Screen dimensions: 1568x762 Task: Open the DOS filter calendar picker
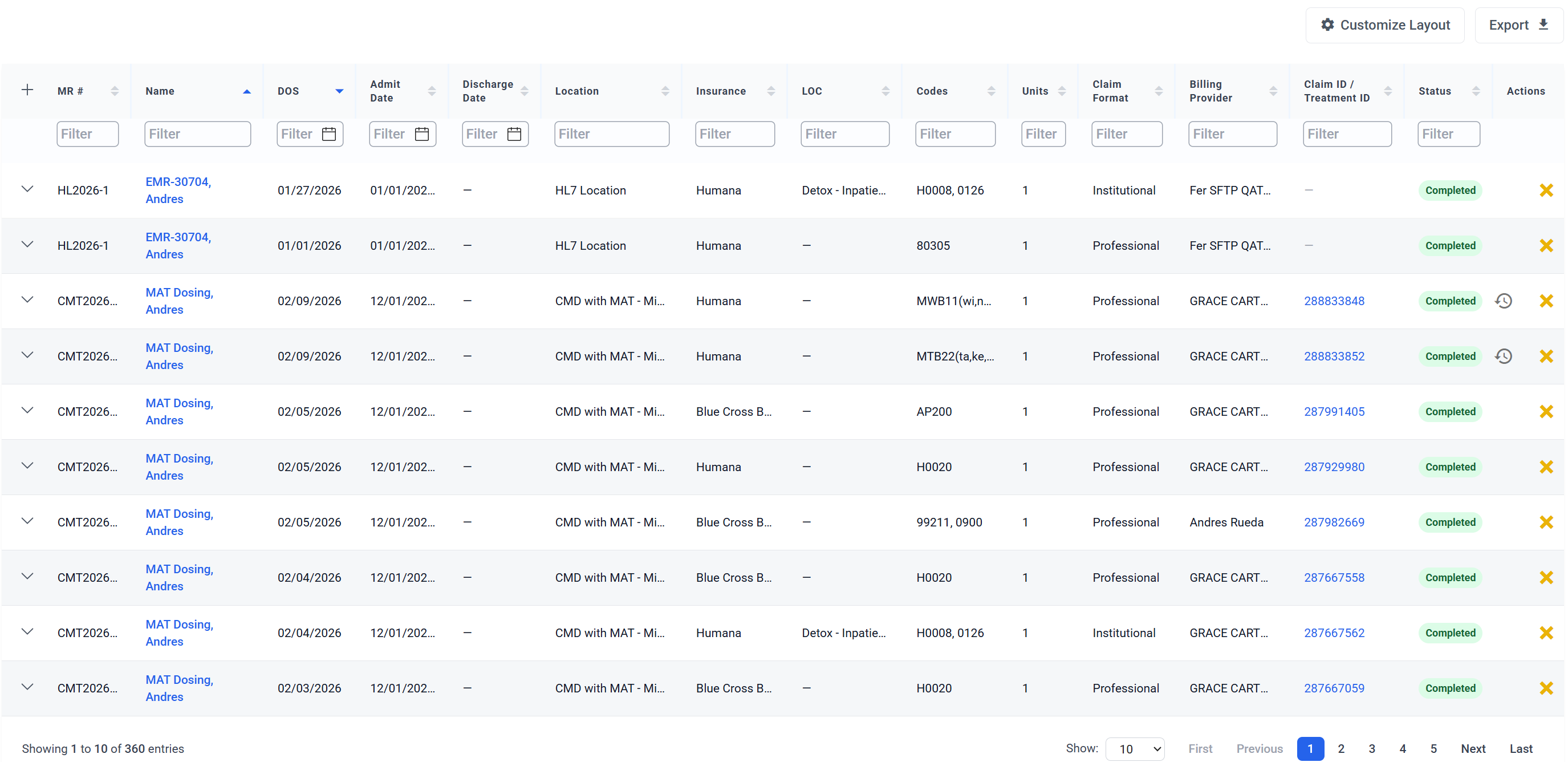click(328, 134)
